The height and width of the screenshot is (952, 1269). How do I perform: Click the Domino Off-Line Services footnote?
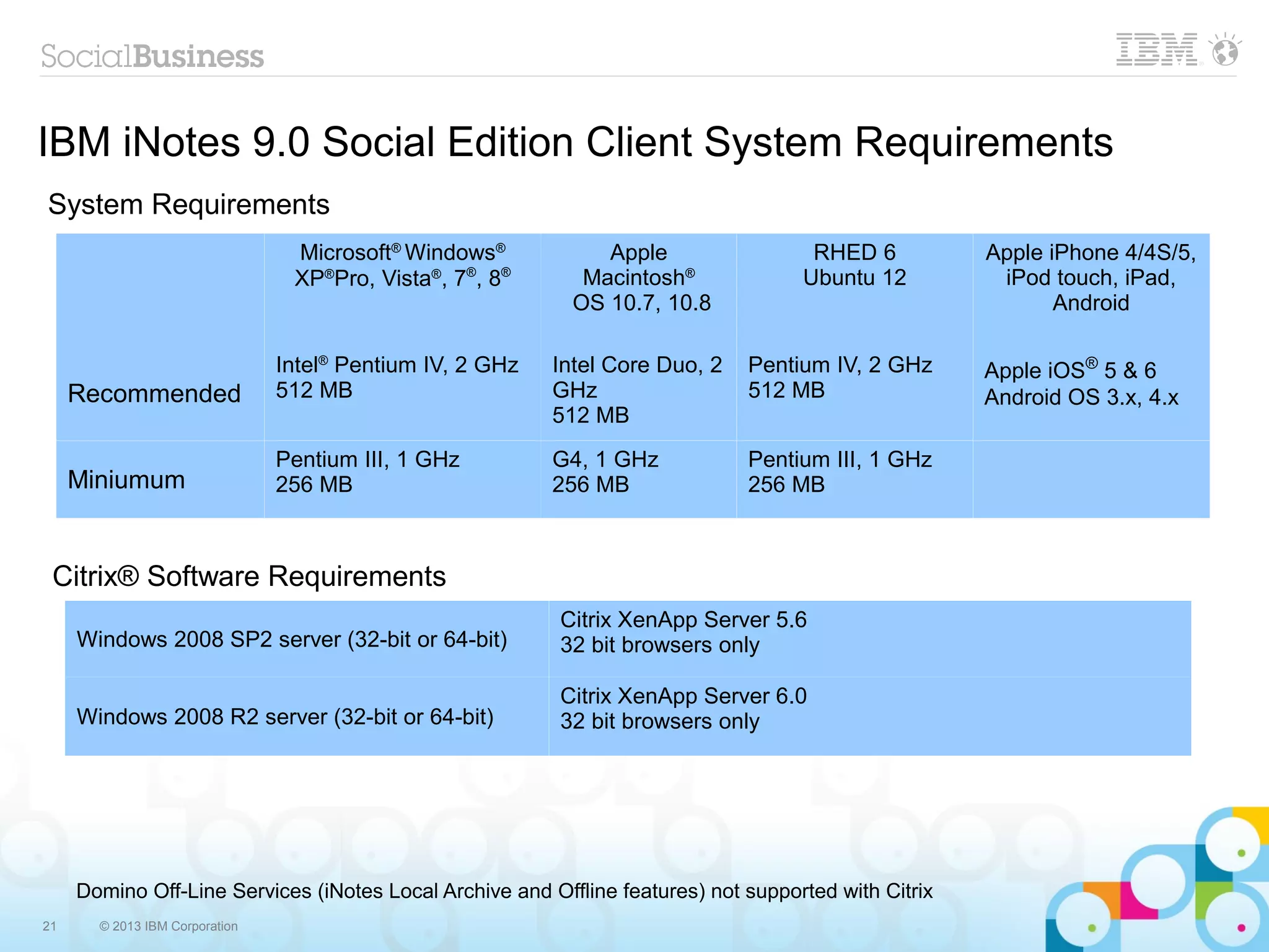tap(504, 891)
